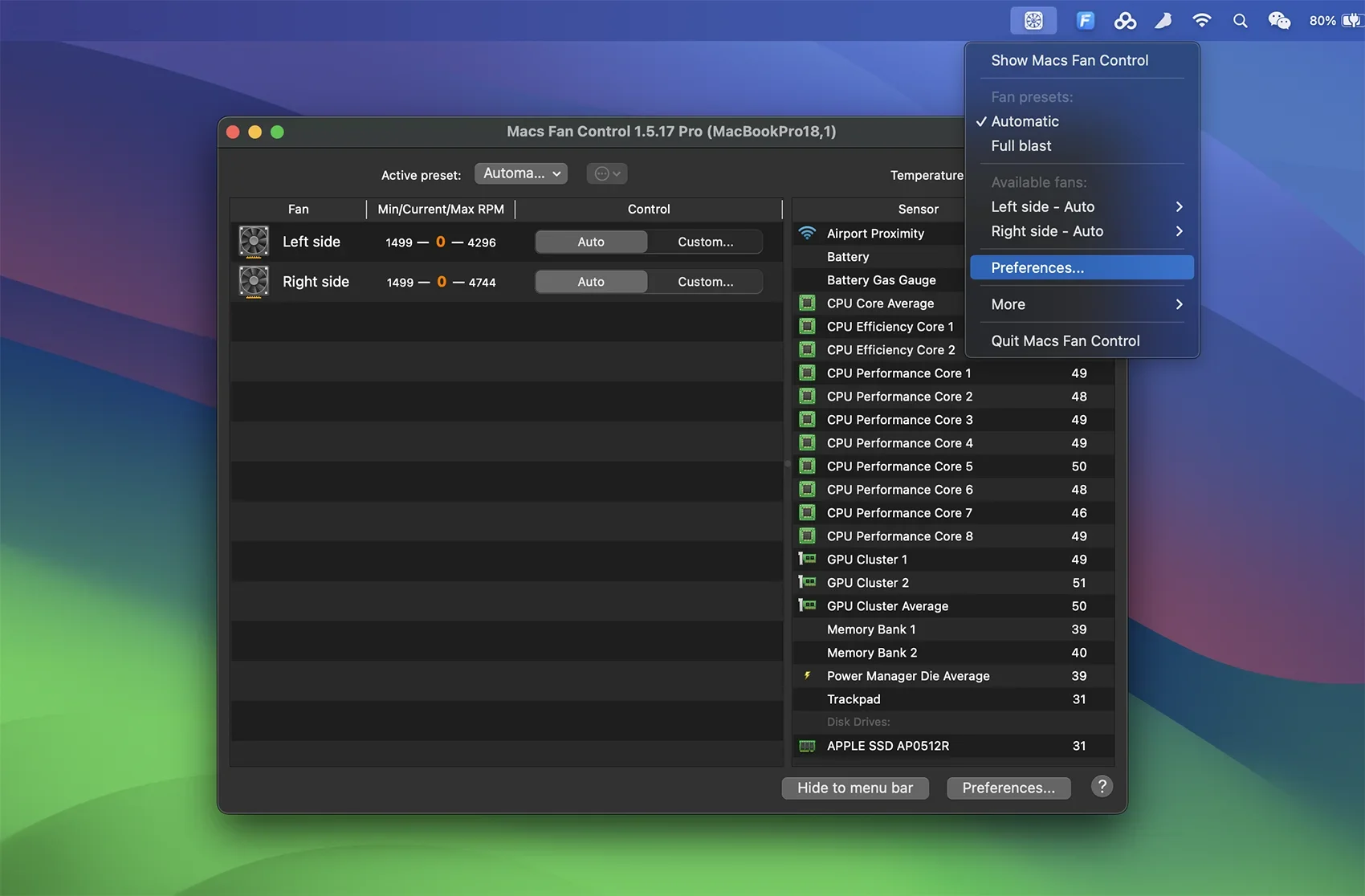Click the bird-shaped menu bar icon

[x=1163, y=21]
